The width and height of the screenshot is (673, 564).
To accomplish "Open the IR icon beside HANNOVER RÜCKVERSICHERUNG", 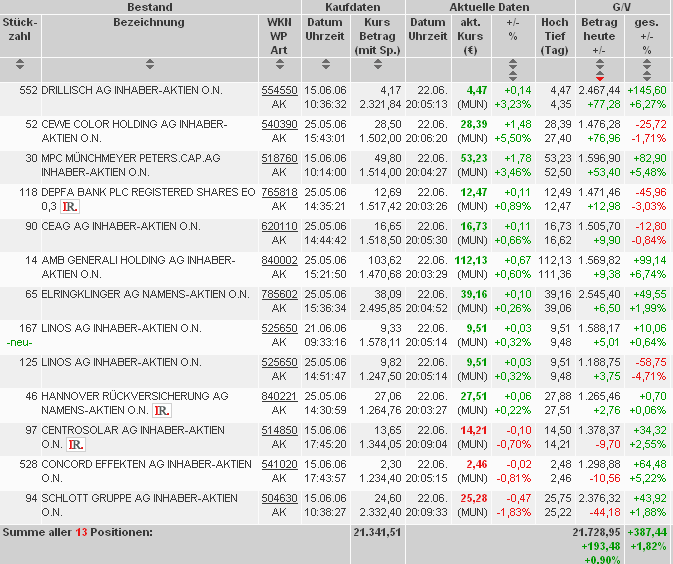I will point(162,411).
